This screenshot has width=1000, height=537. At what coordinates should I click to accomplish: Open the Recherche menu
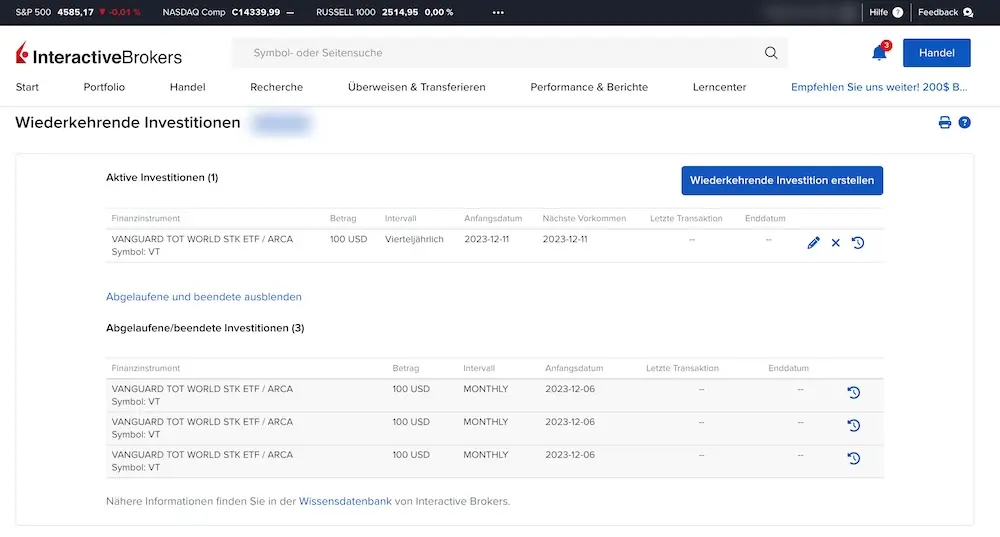pos(276,87)
